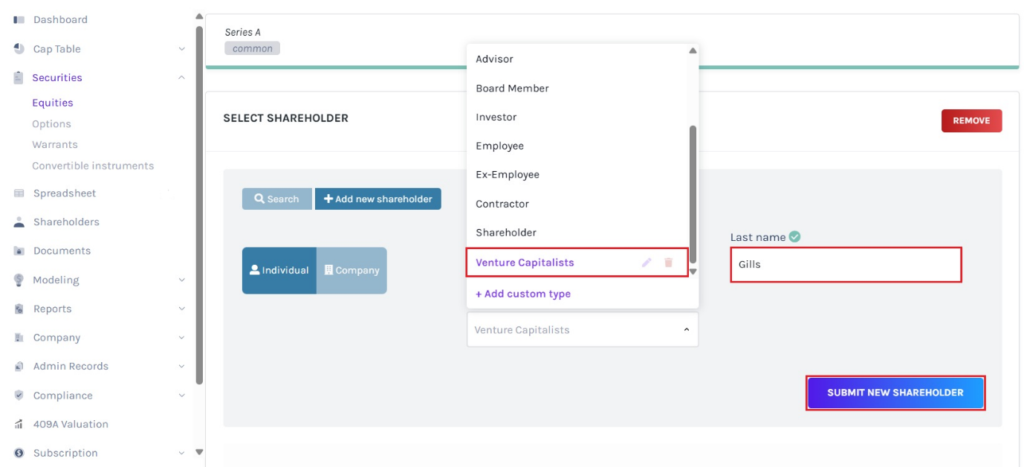
Task: Collapse the Securities sidebar section
Action: [181, 78]
